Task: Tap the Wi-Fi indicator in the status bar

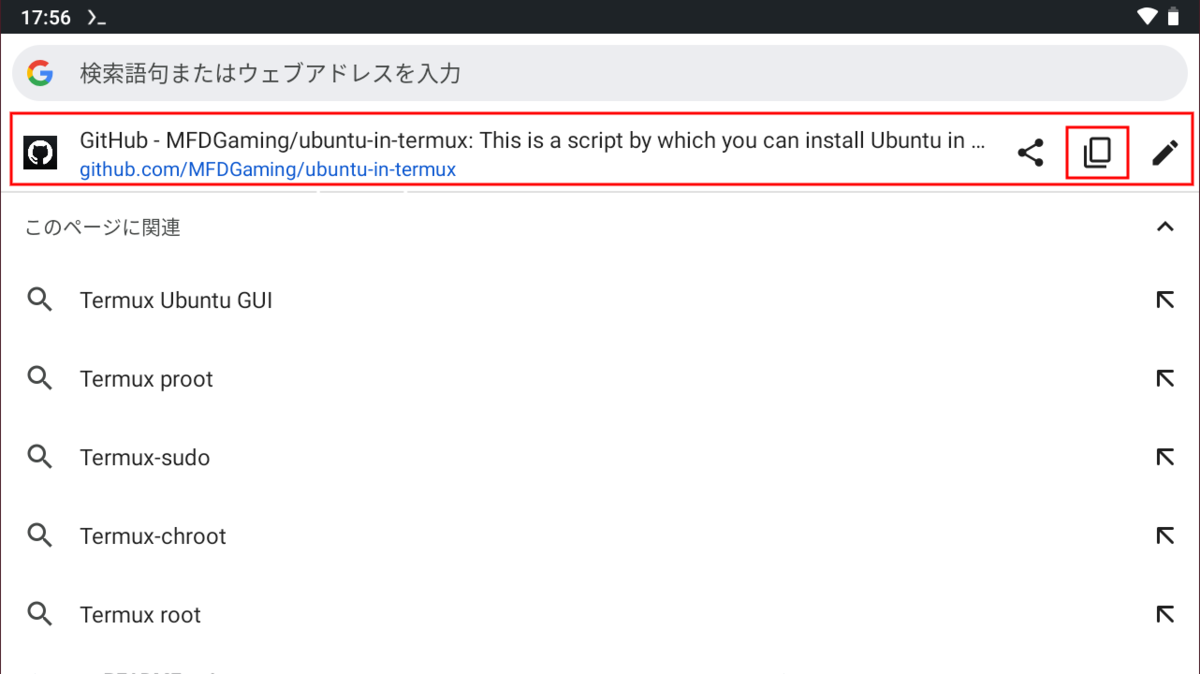Action: (x=1147, y=17)
